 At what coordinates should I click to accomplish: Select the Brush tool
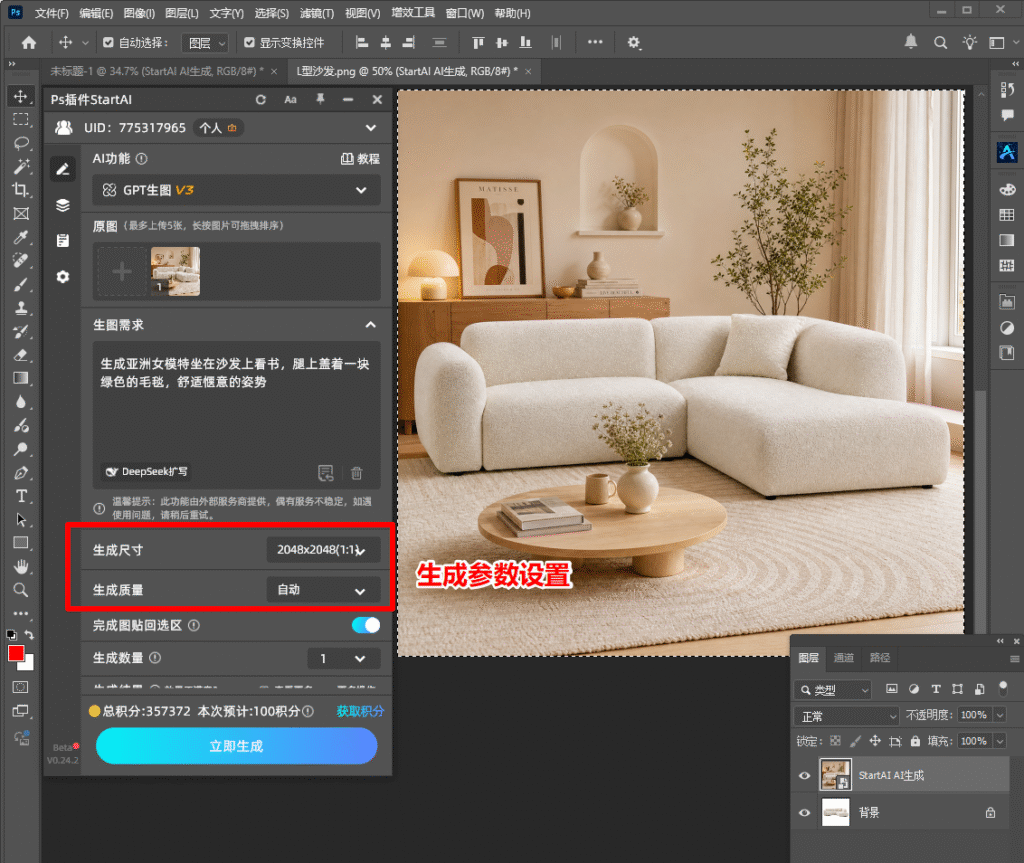coord(21,284)
